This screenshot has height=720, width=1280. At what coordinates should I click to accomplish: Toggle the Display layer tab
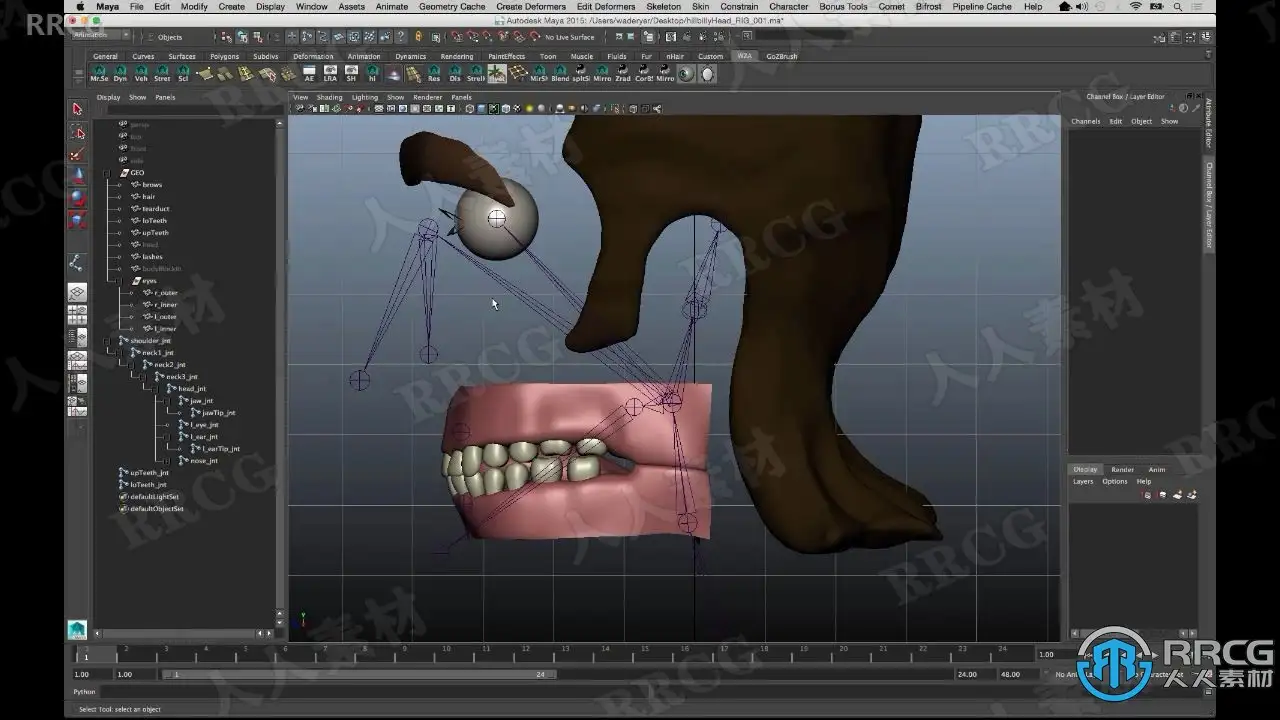pyautogui.click(x=1085, y=469)
